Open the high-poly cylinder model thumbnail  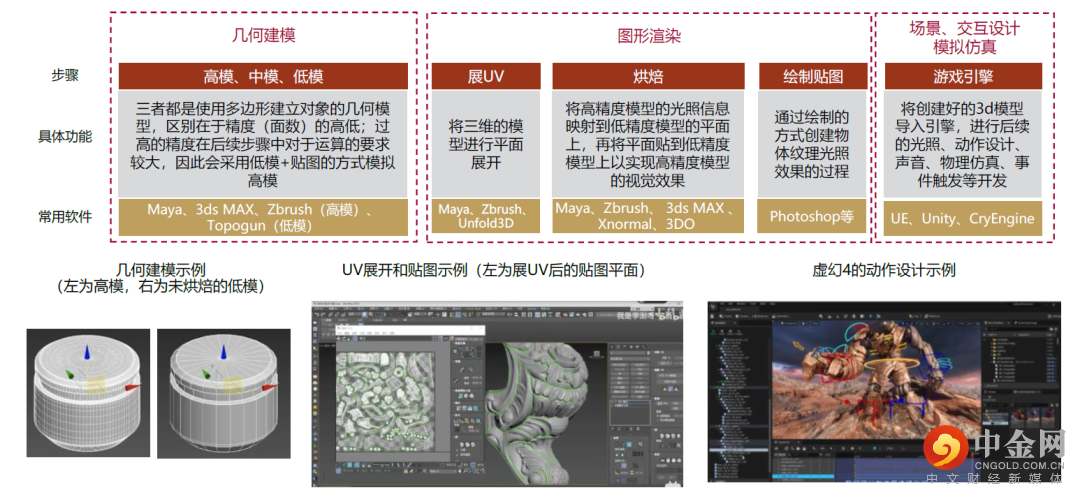pos(88,392)
